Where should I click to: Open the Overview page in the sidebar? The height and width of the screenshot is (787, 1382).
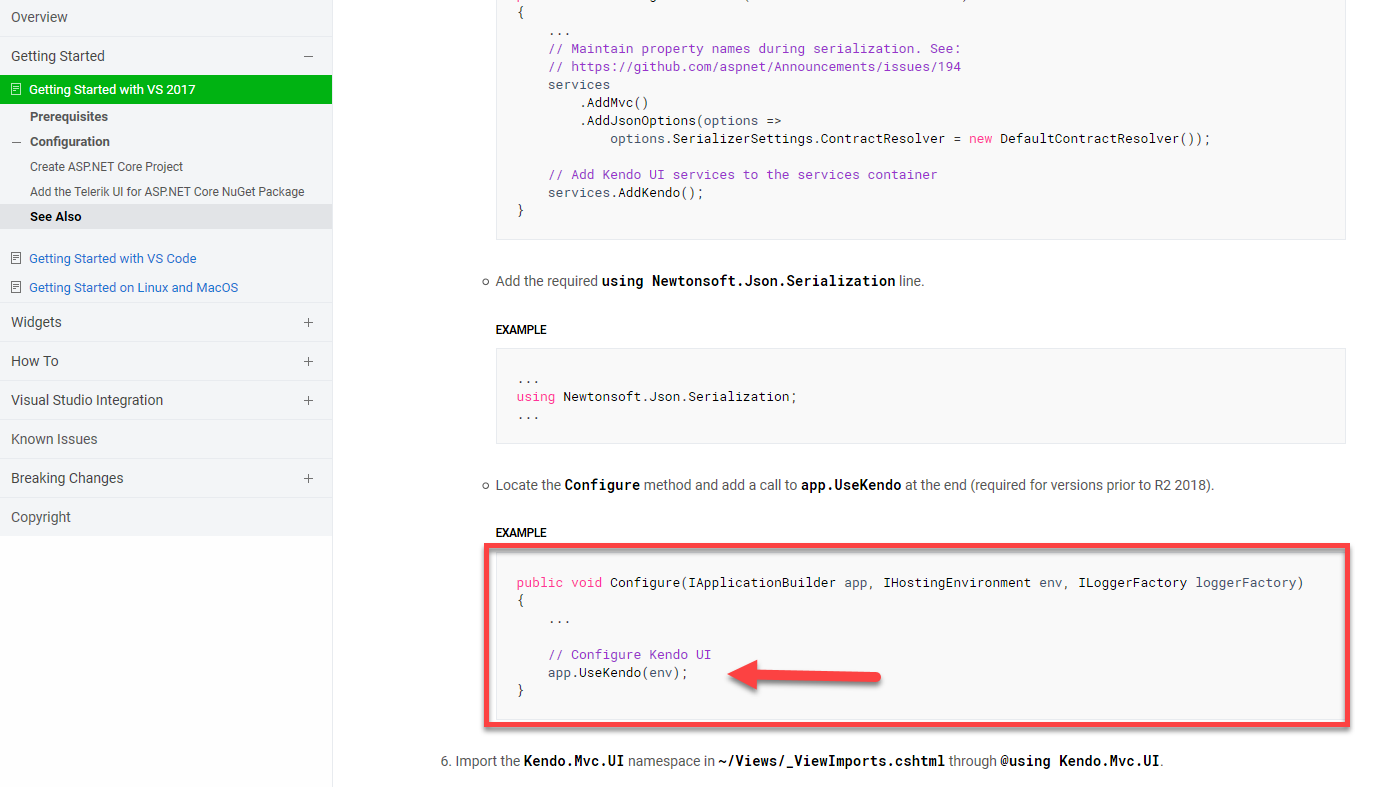pyautogui.click(x=40, y=17)
